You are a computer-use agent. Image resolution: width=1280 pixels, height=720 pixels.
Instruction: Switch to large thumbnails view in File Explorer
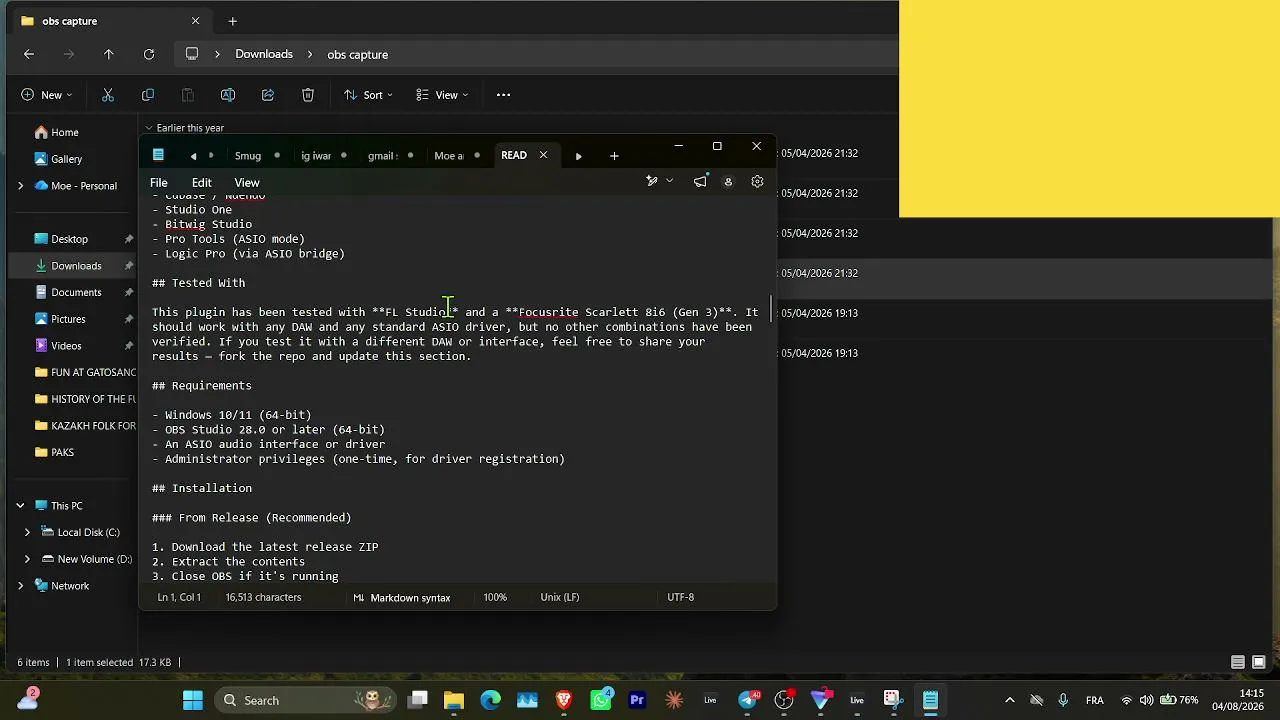1259,662
